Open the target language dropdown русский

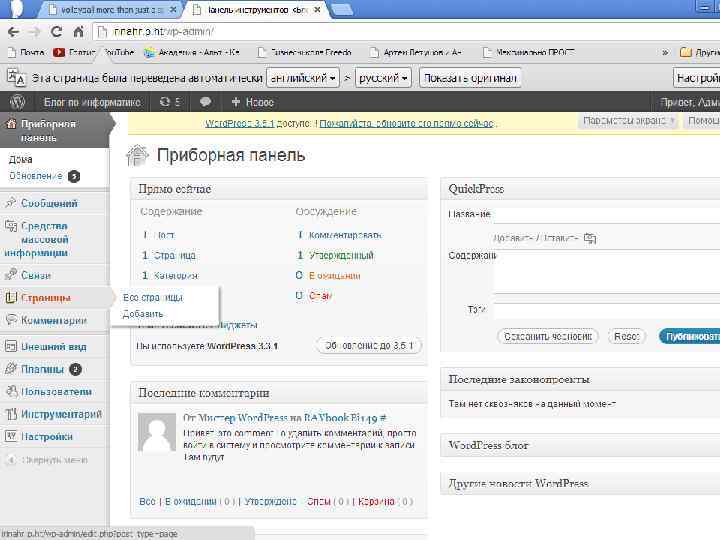tap(383, 78)
